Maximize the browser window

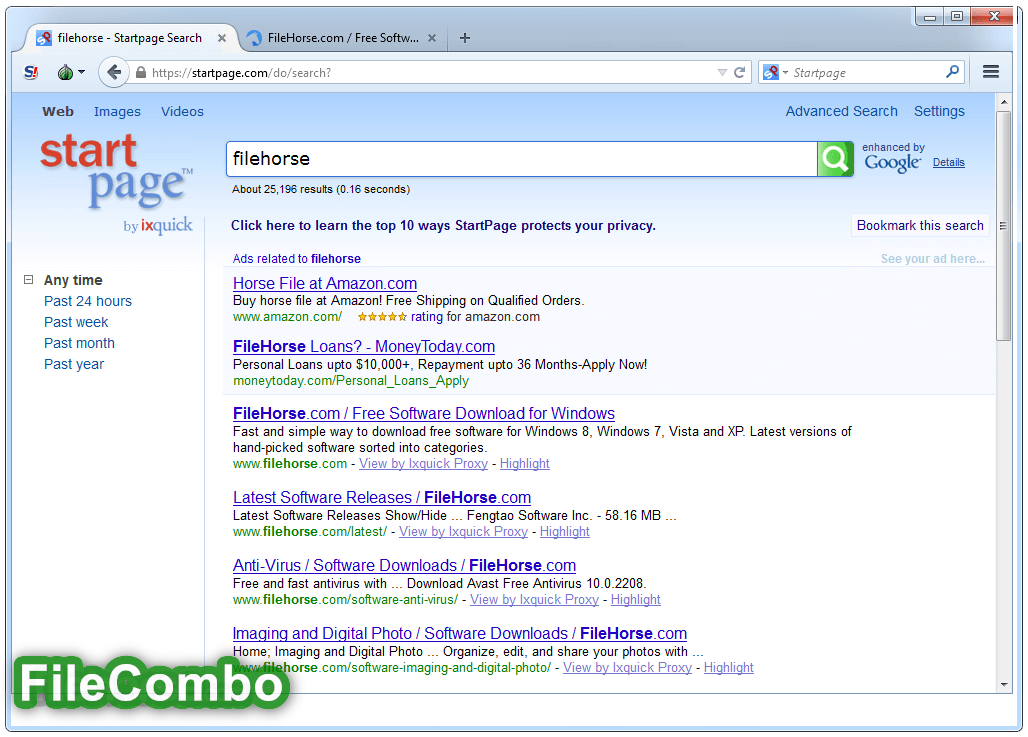pyautogui.click(x=957, y=16)
